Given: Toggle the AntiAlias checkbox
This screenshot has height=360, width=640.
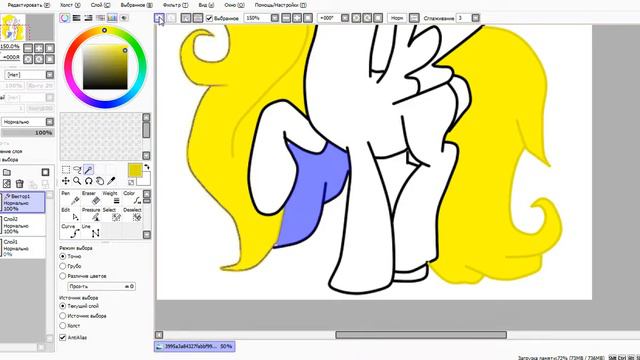Looking at the screenshot, I should 62,338.
